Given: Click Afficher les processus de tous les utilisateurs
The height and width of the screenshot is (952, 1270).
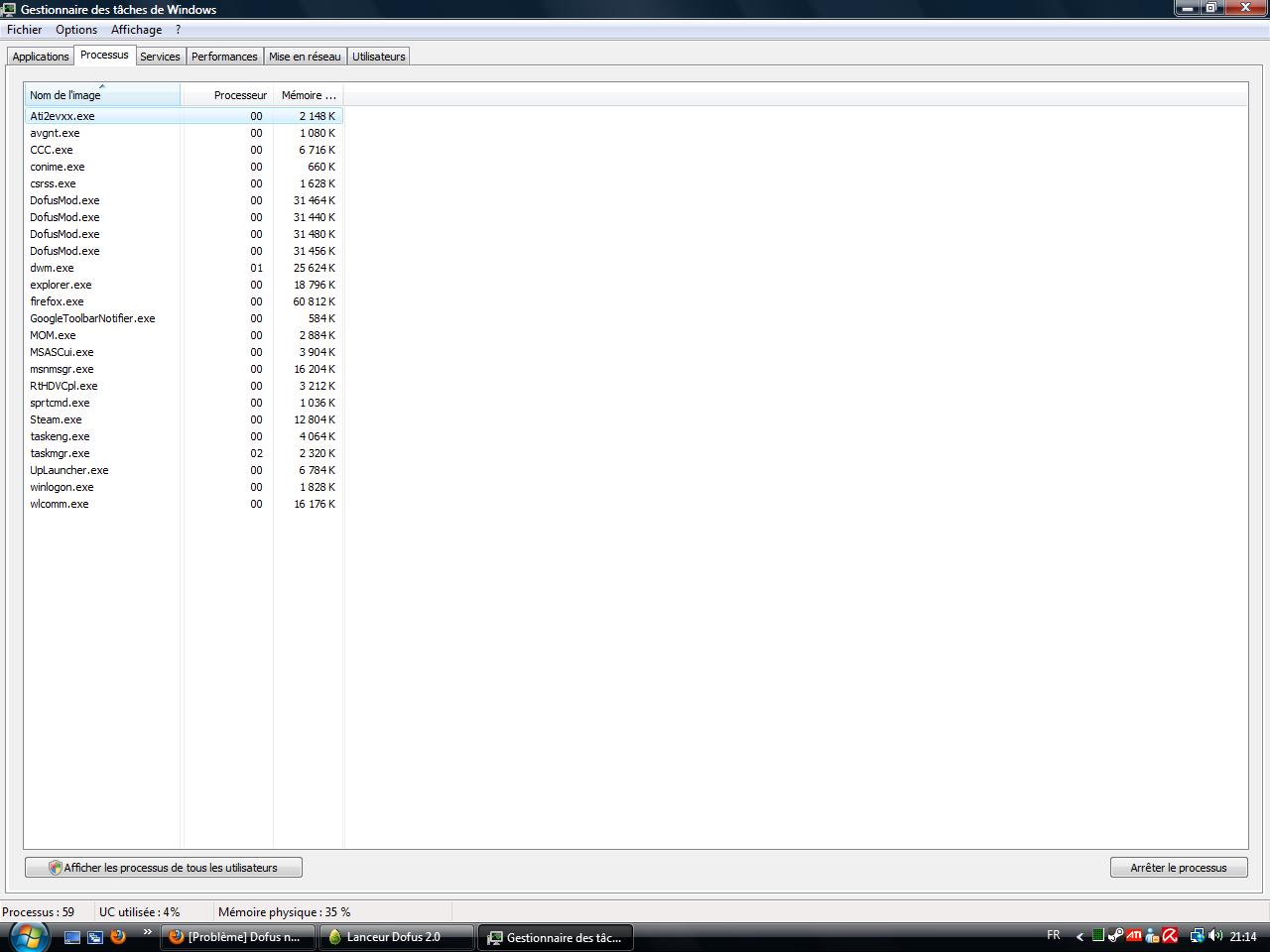Looking at the screenshot, I should coord(164,868).
